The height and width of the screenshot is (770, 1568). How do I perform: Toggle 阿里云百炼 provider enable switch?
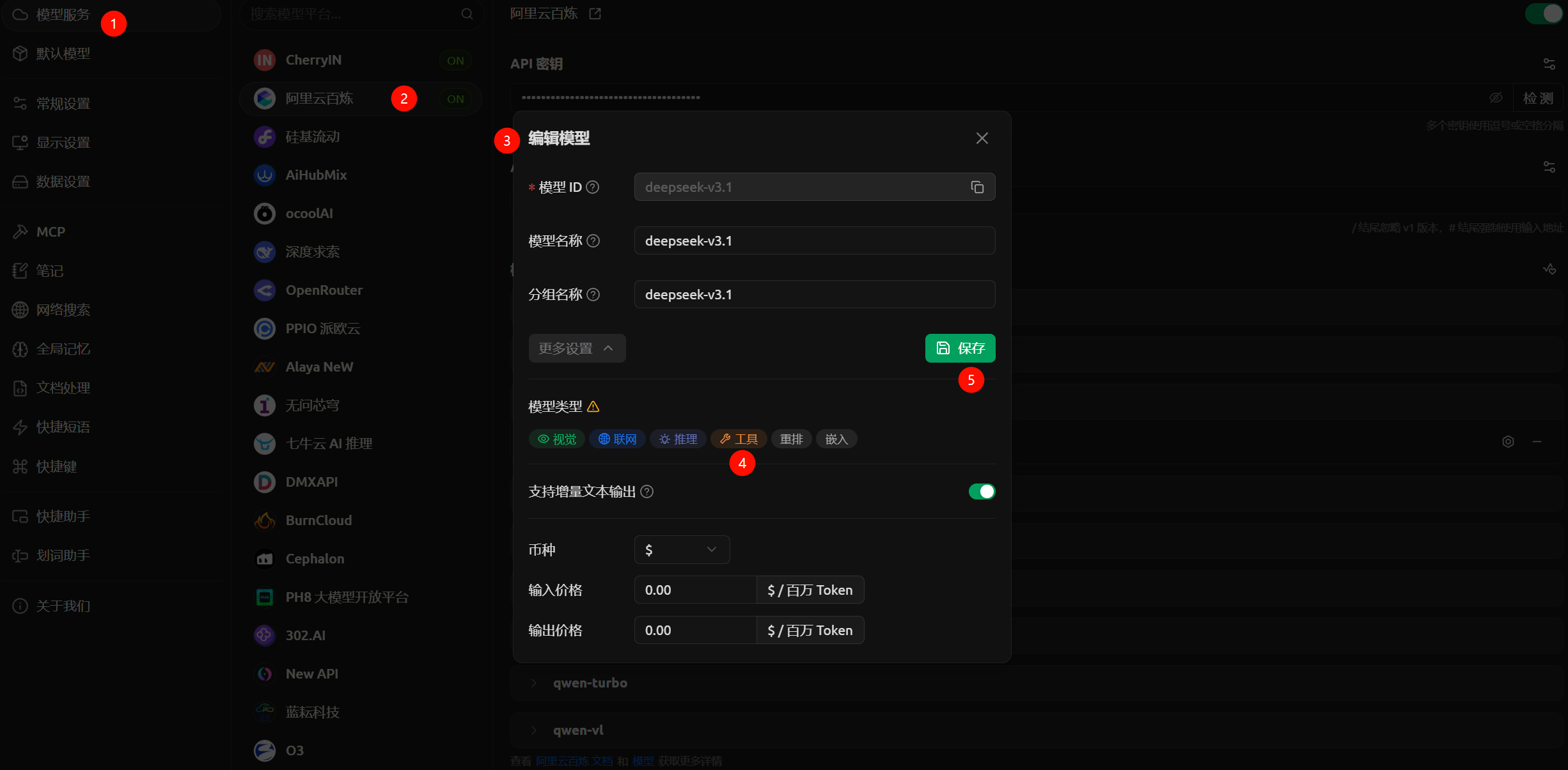(1544, 13)
